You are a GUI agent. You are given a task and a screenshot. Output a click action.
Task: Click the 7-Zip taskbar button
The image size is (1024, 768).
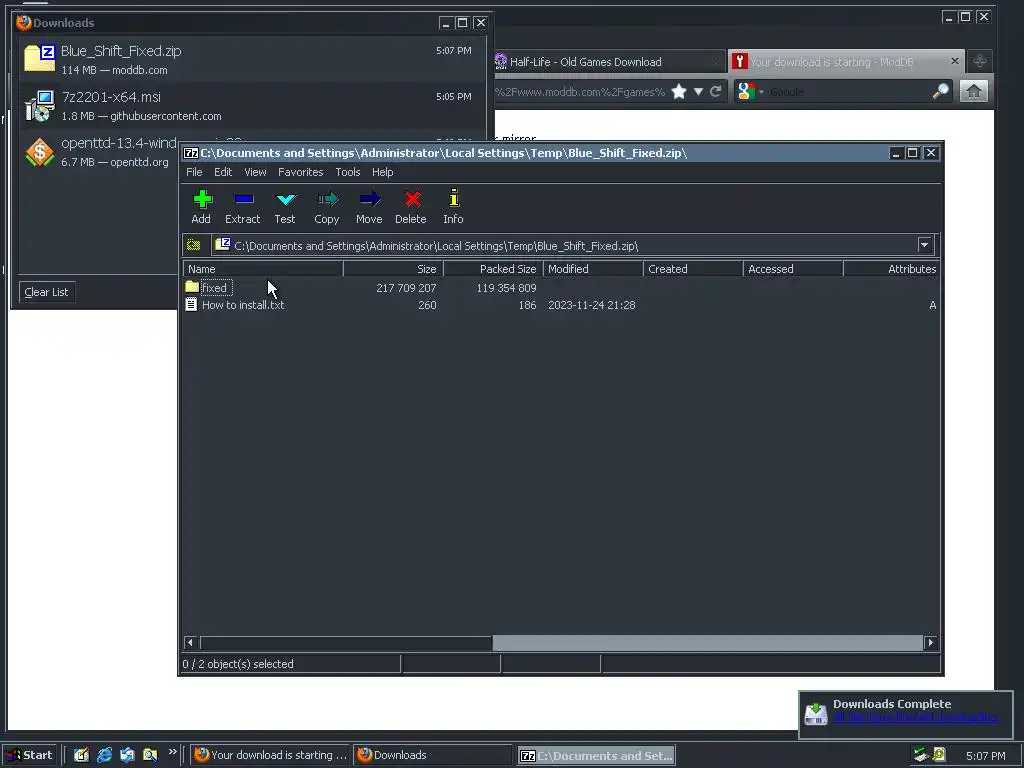pyautogui.click(x=596, y=756)
